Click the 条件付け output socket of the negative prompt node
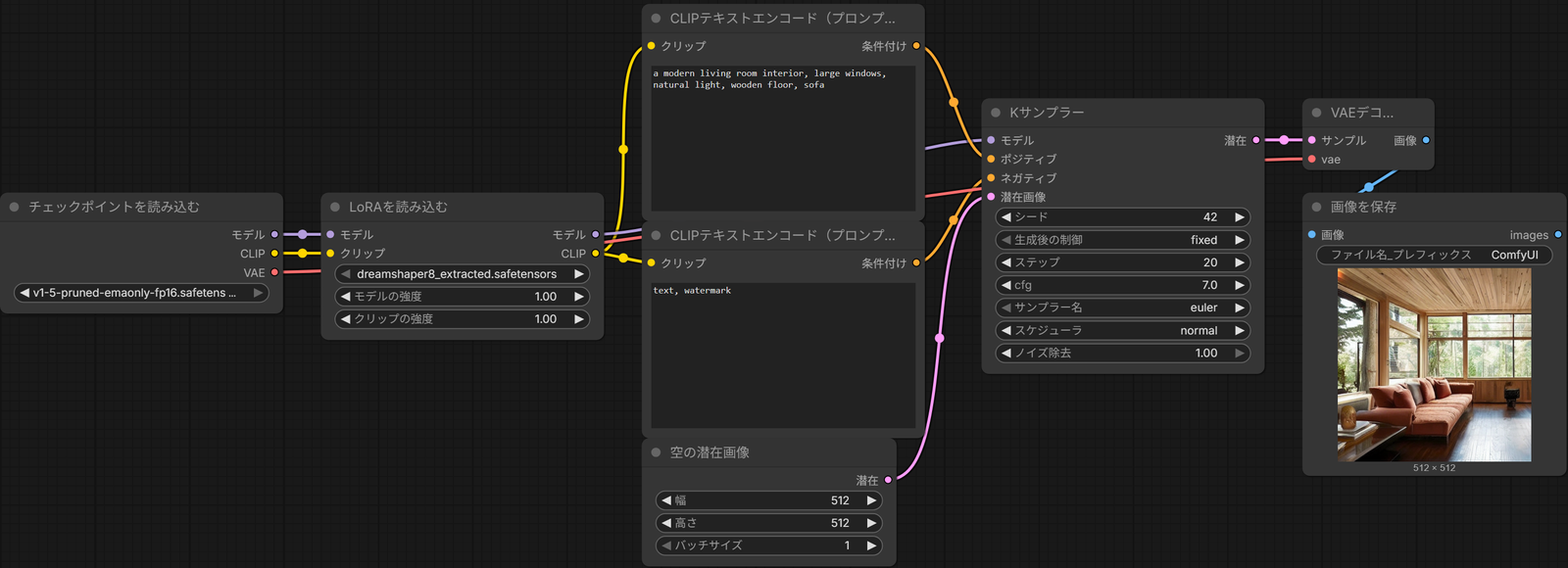The width and height of the screenshot is (1568, 568). 916,262
